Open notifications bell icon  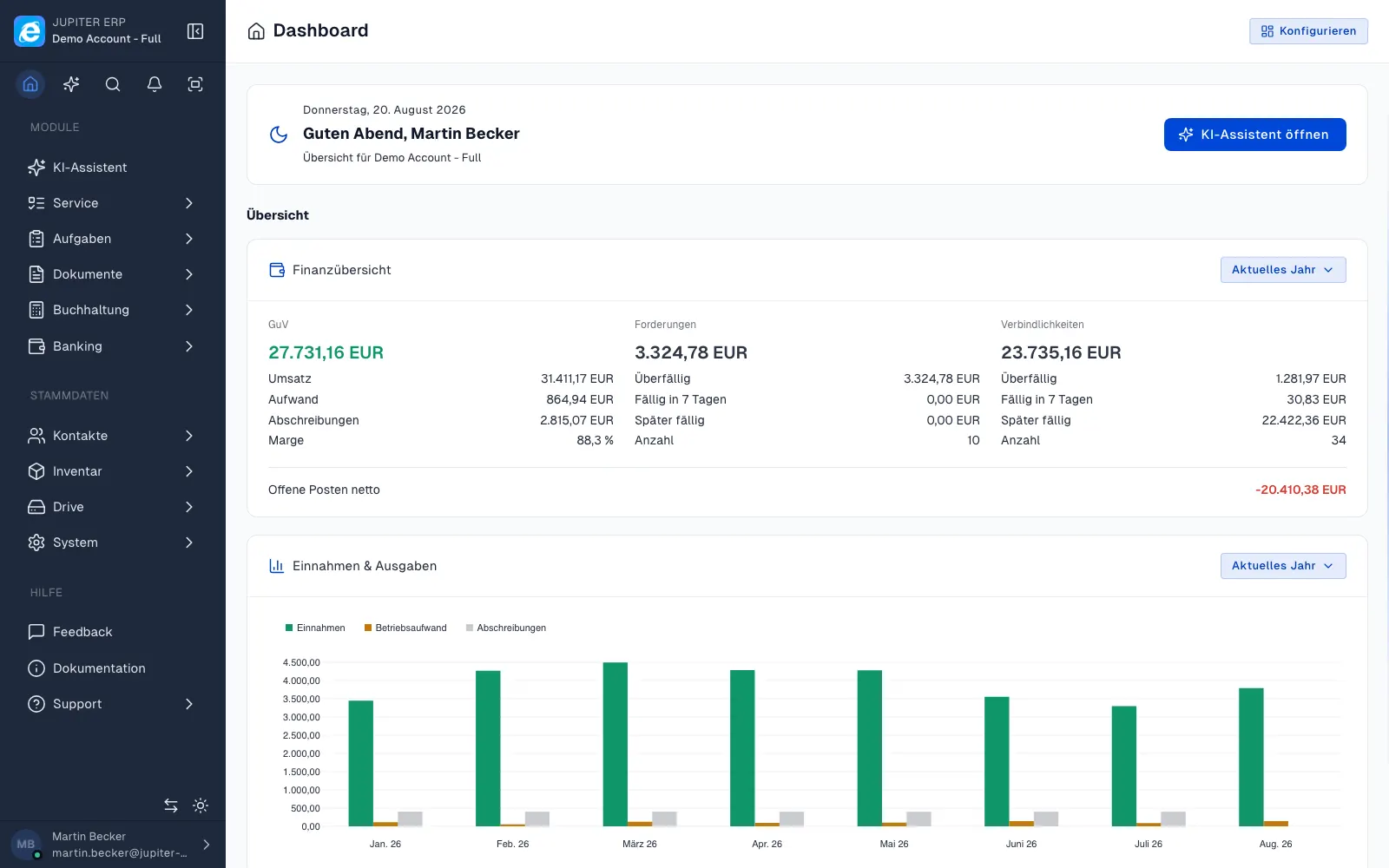click(155, 84)
